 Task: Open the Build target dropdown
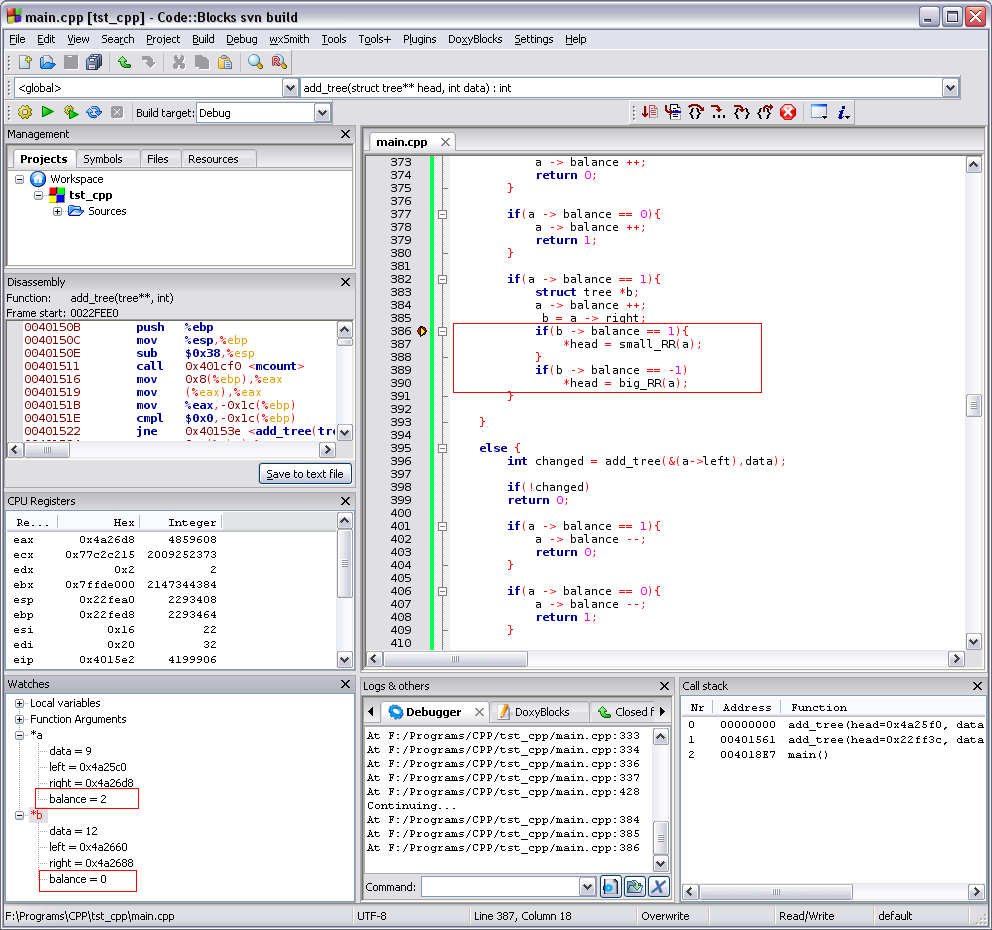click(x=322, y=113)
